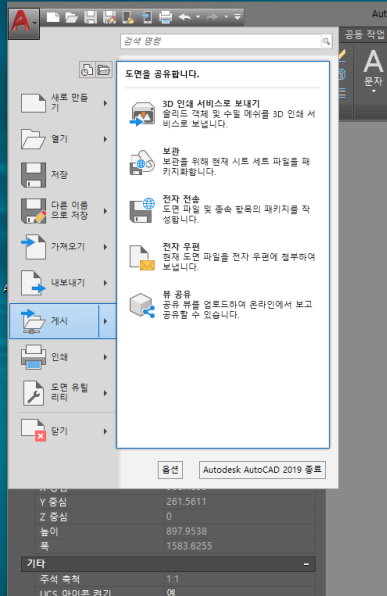Choose 3D 인쇄 서비스로 보내기 option
The image size is (387, 596).
click(x=223, y=114)
